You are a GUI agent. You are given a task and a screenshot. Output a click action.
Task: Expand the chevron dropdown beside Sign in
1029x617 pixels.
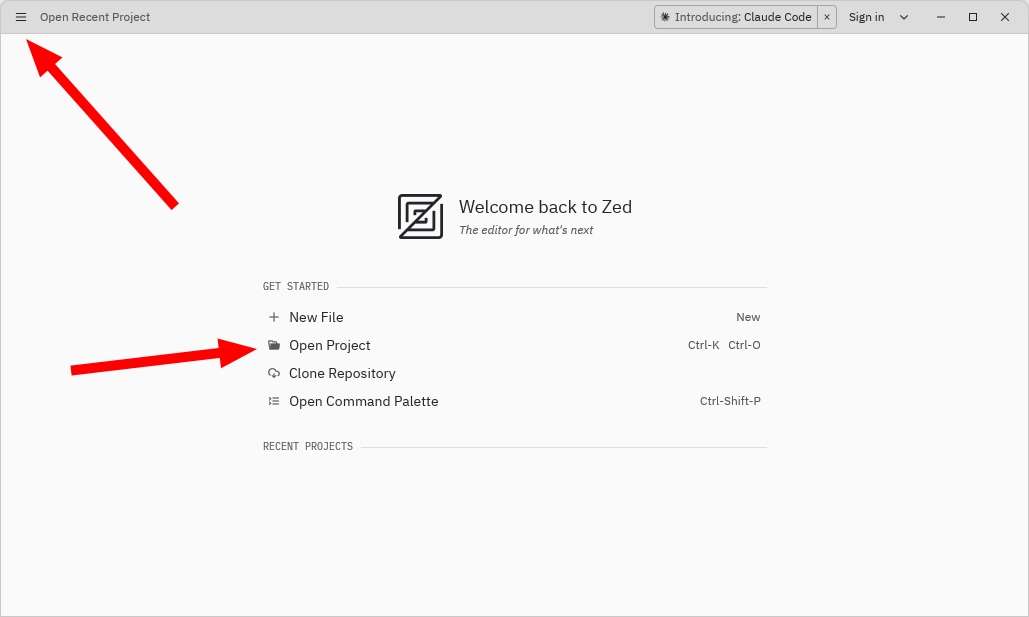point(904,17)
